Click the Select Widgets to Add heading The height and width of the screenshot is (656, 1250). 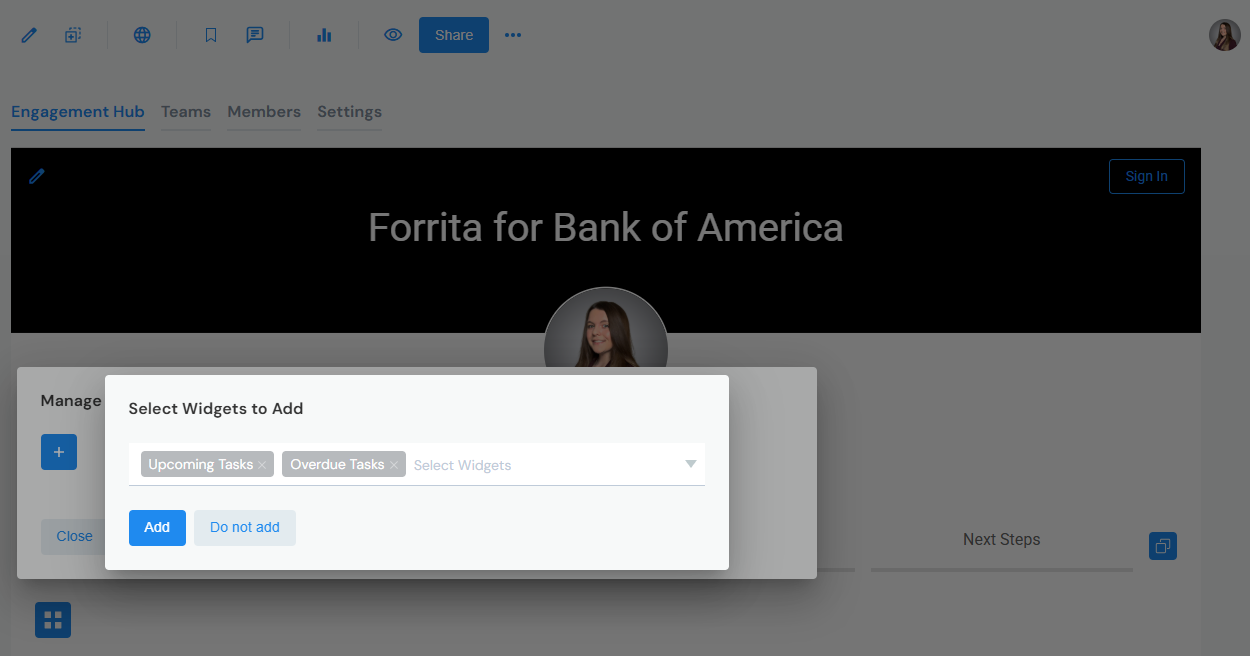[x=216, y=408]
